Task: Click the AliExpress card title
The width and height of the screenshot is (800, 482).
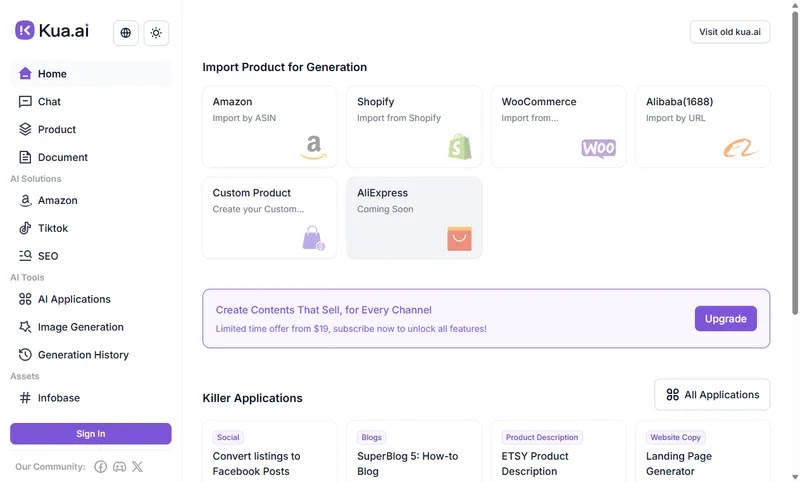Action: tap(382, 193)
